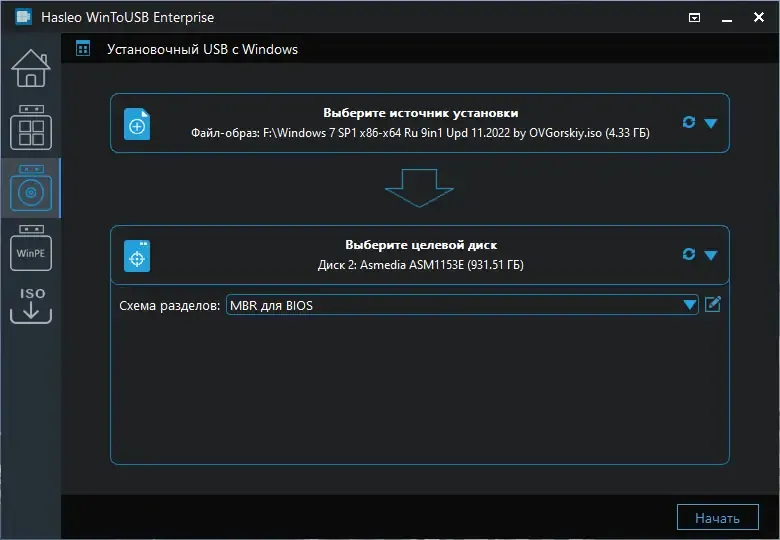780x540 pixels.
Task: Edit partition scheme with pencil icon
Action: (x=713, y=304)
